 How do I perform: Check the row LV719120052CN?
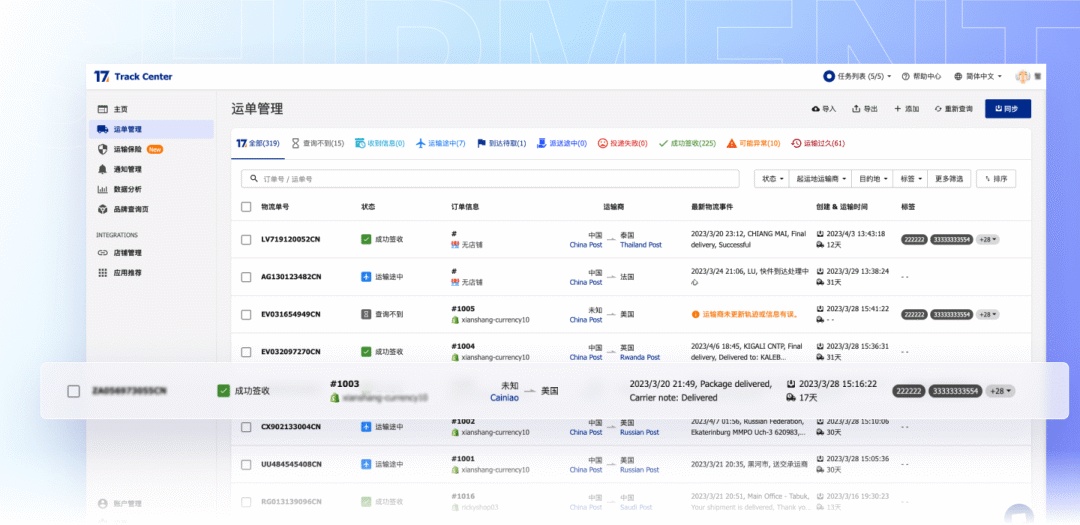coord(246,240)
